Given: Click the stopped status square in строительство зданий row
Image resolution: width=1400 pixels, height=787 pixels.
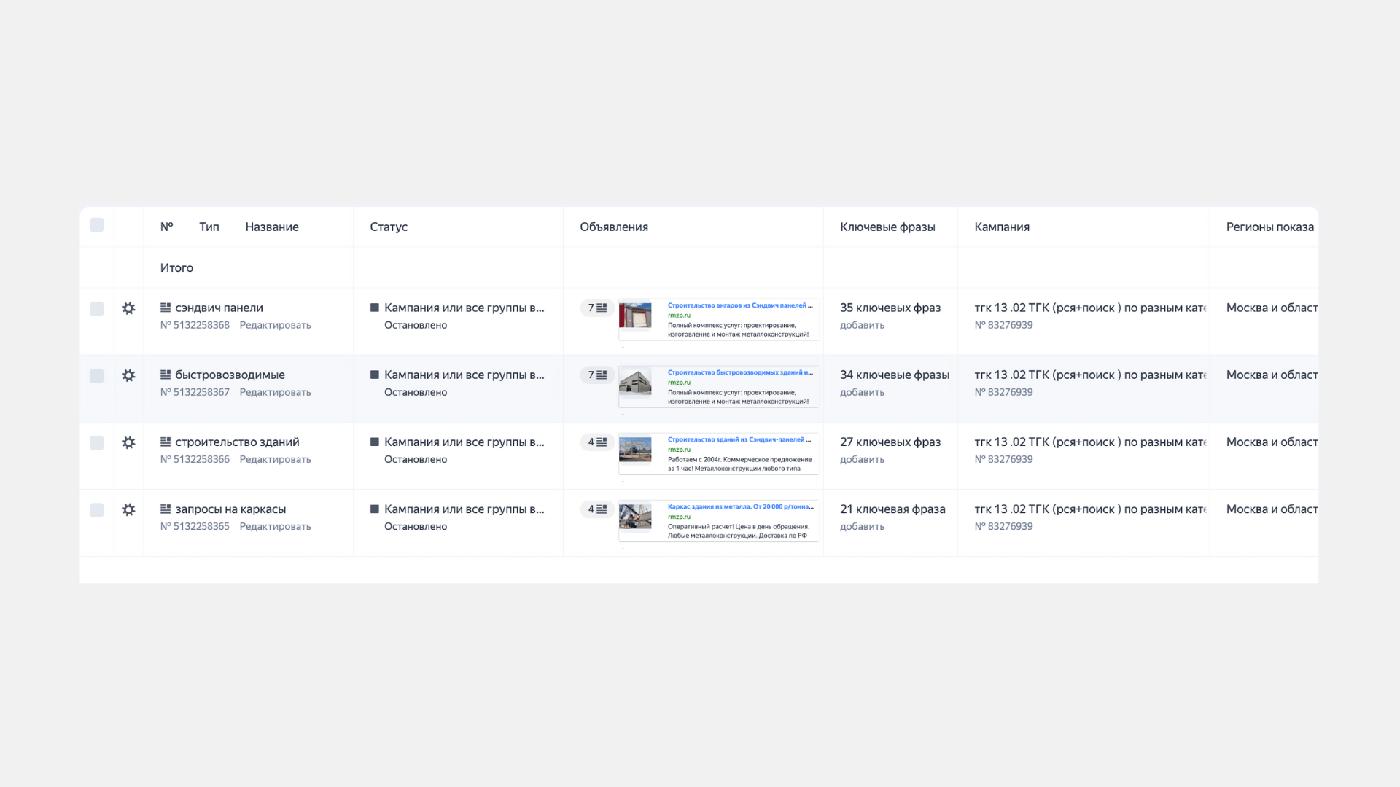Looking at the screenshot, I should [x=374, y=442].
